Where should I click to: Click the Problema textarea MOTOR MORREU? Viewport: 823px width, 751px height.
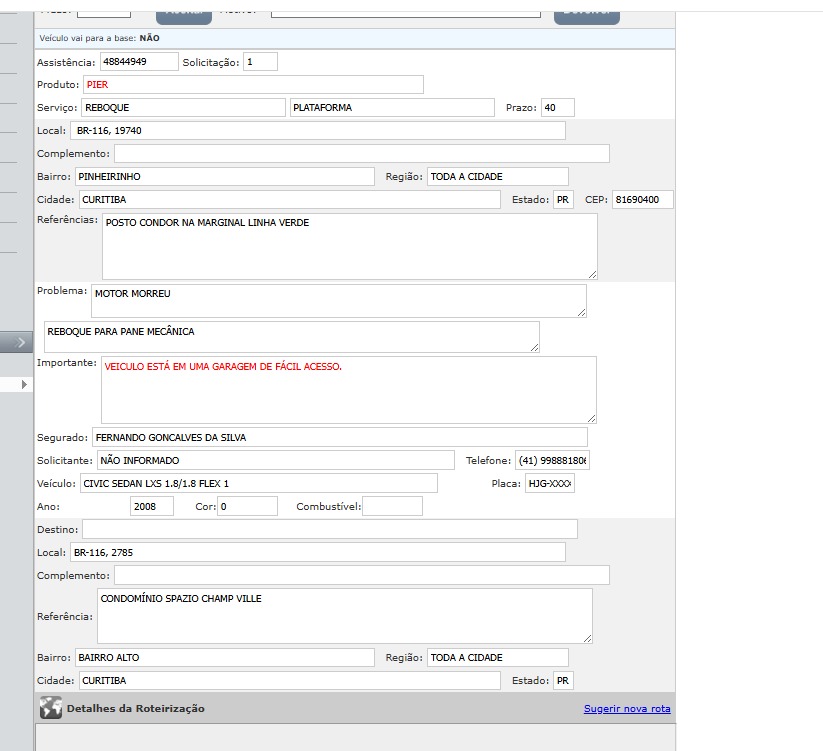(339, 301)
